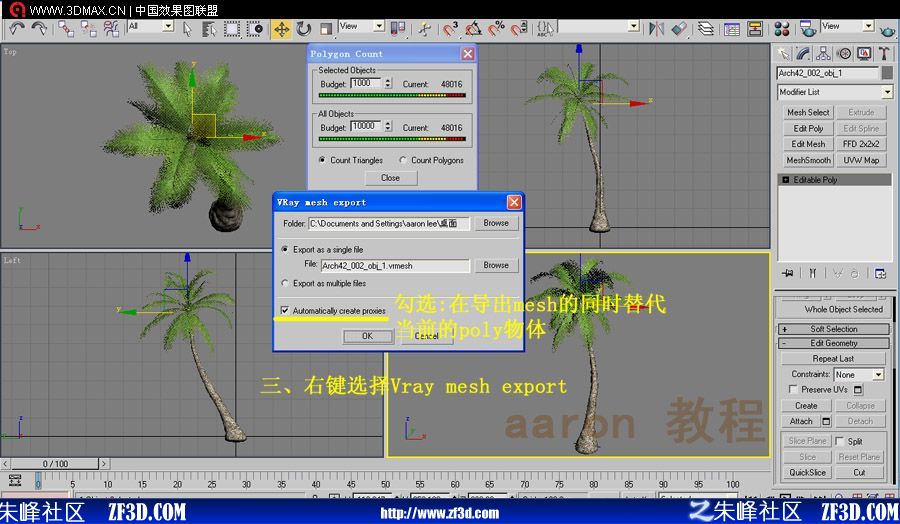Toggle the Percent Snap icon
This screenshot has height=524, width=900.
pos(496,29)
